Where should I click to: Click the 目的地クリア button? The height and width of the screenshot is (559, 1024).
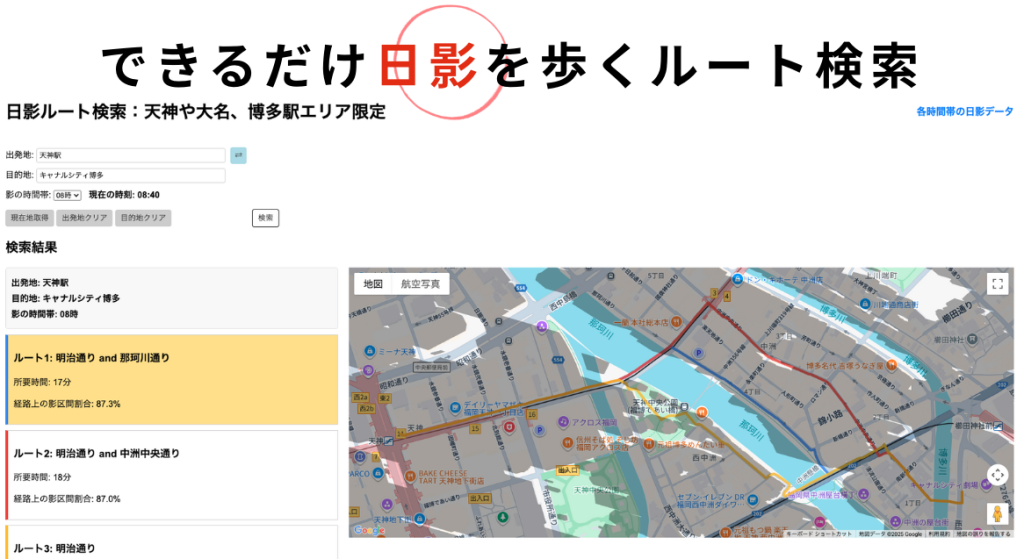[143, 218]
